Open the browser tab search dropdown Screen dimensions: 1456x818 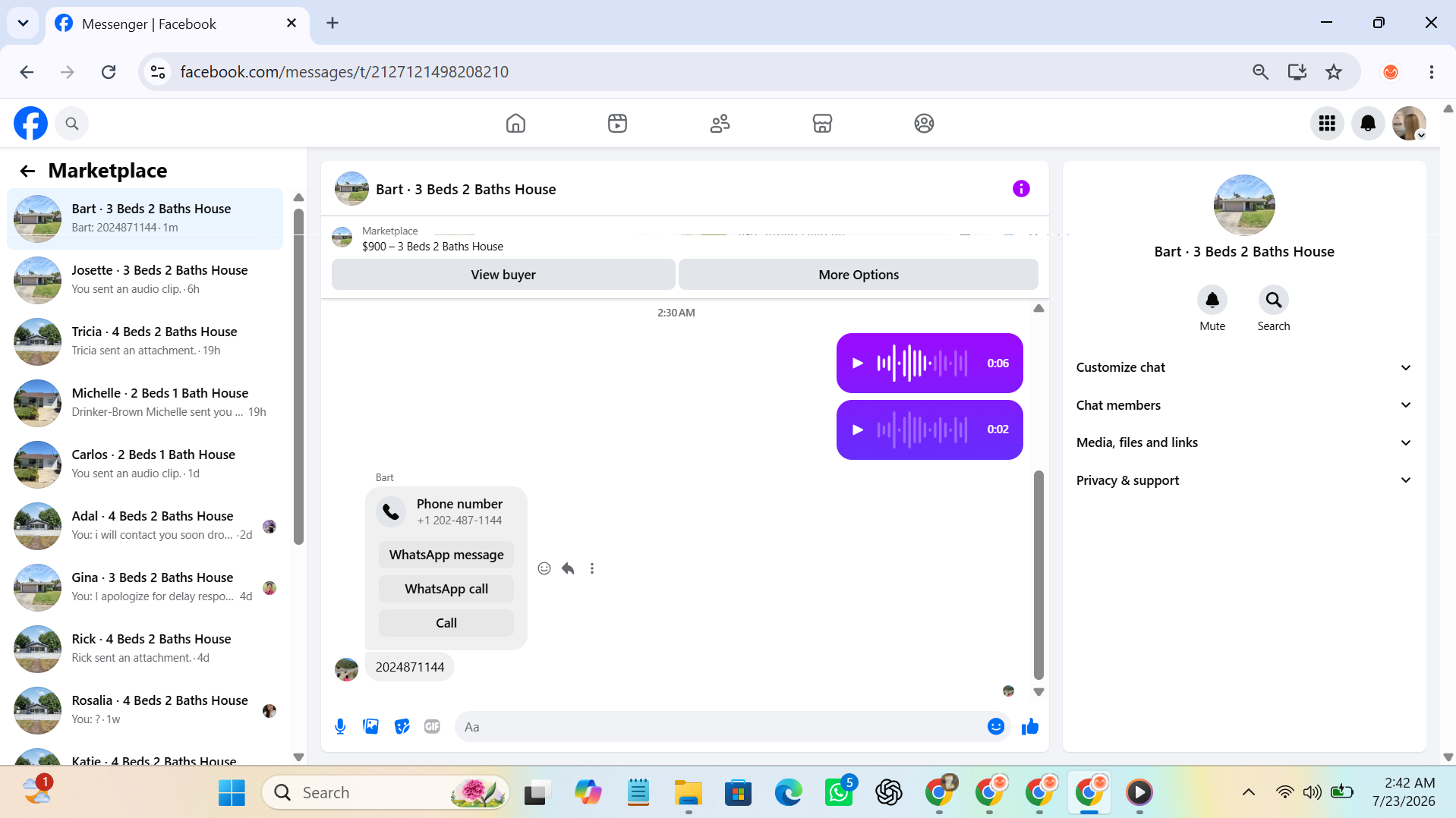tap(23, 23)
